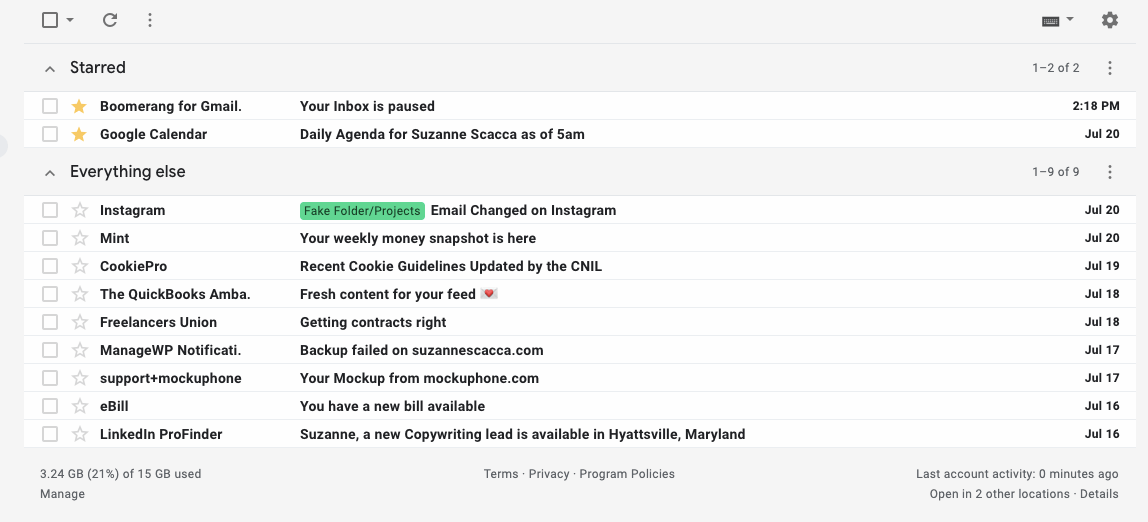Star the LinkedIn ProFinder email
Screen dimensions: 1148x522
[x=79, y=434]
